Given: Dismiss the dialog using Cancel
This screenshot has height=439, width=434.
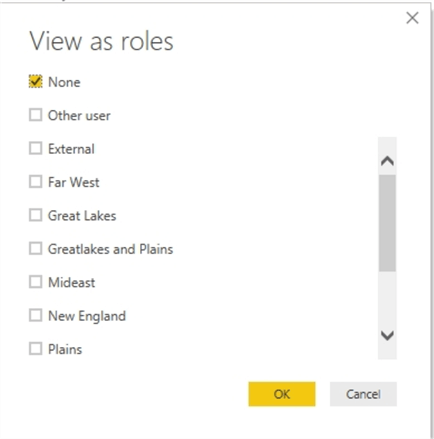Looking at the screenshot, I should tap(363, 394).
